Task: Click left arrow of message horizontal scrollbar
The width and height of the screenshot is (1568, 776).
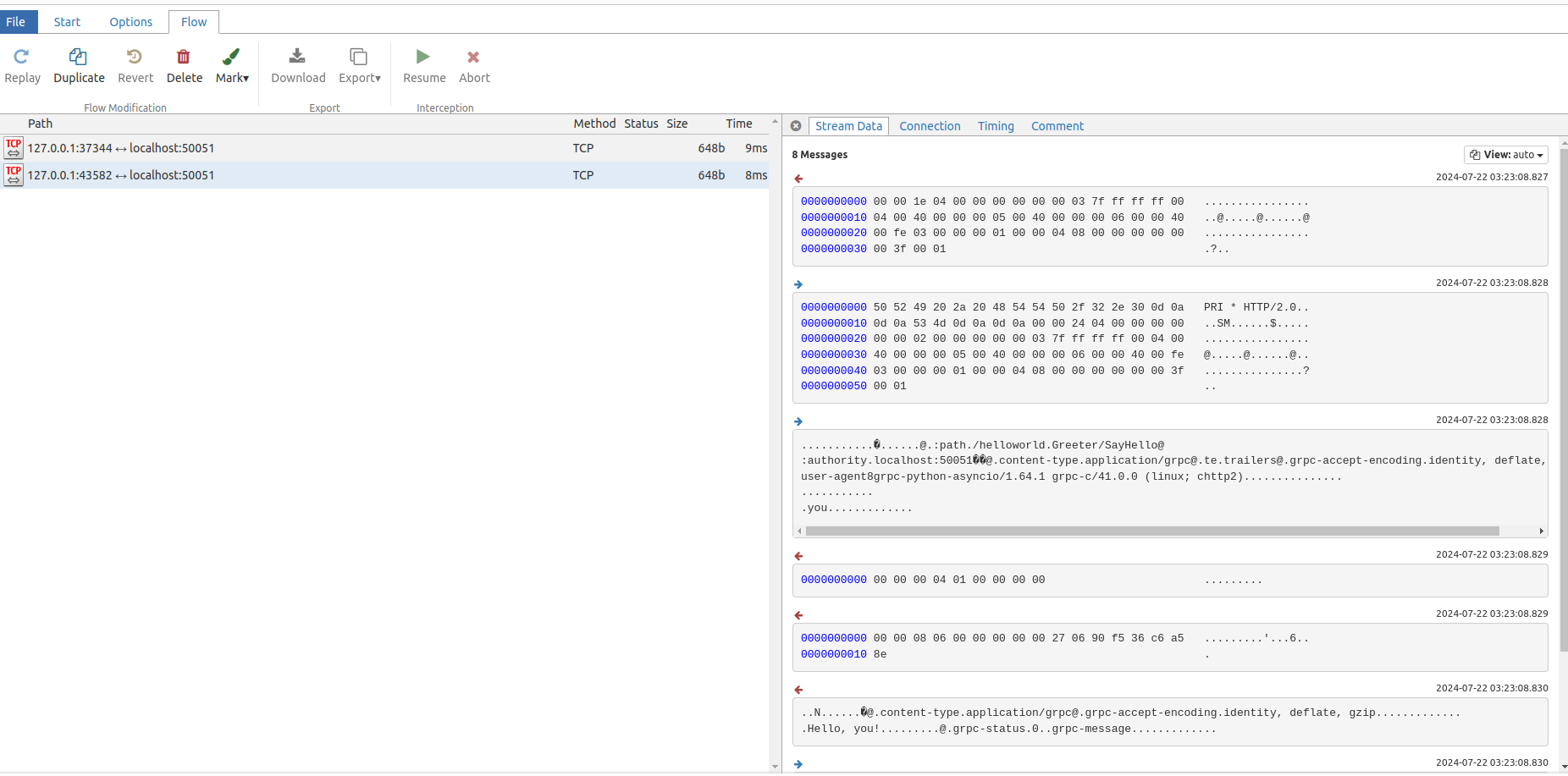Action: click(x=799, y=531)
